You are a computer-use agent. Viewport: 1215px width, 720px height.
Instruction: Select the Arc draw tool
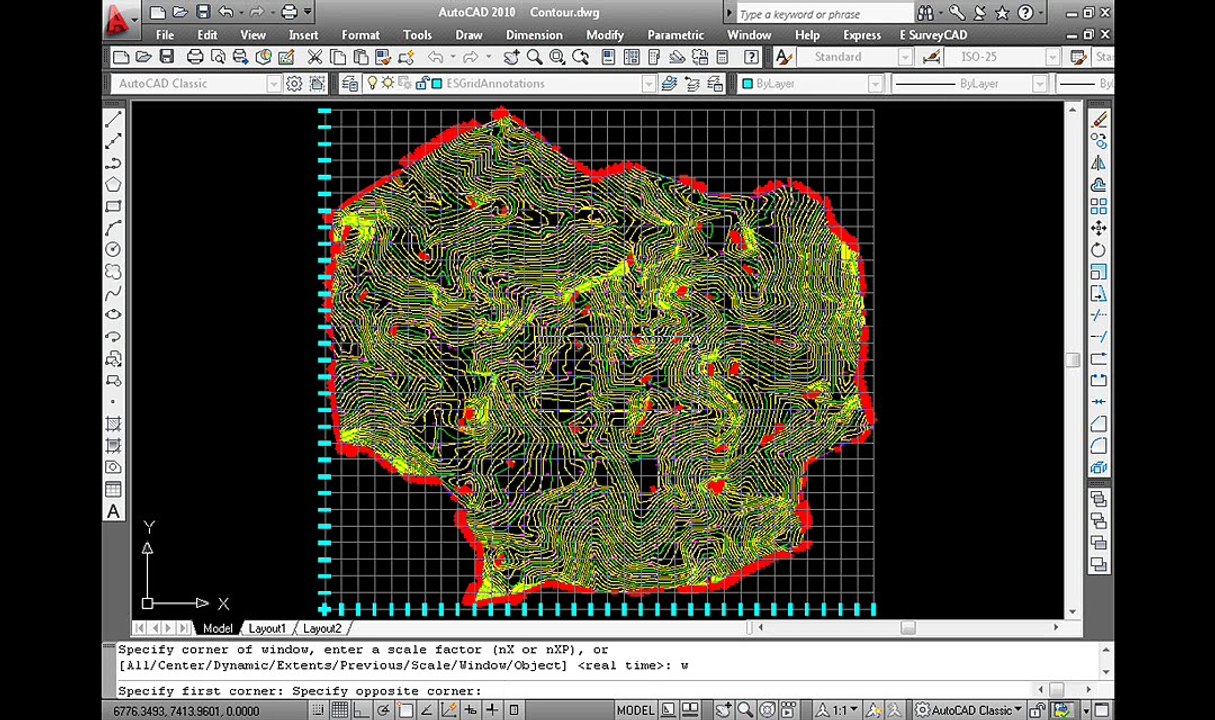pyautogui.click(x=113, y=228)
